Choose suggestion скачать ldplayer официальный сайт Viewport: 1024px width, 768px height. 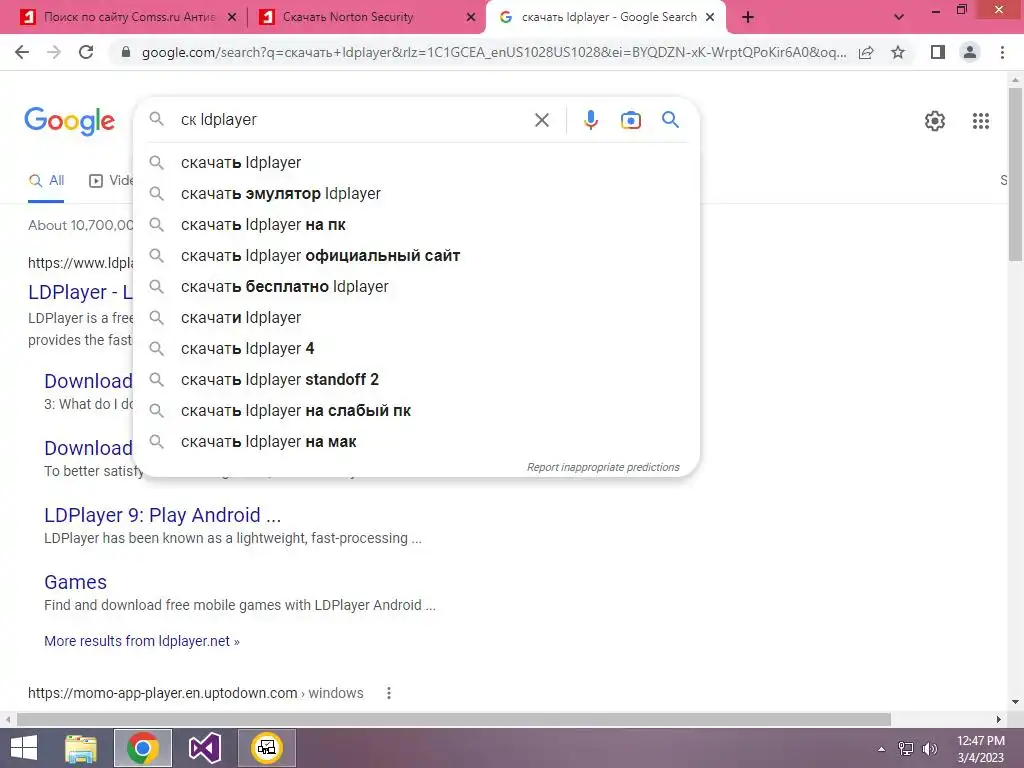417,255
